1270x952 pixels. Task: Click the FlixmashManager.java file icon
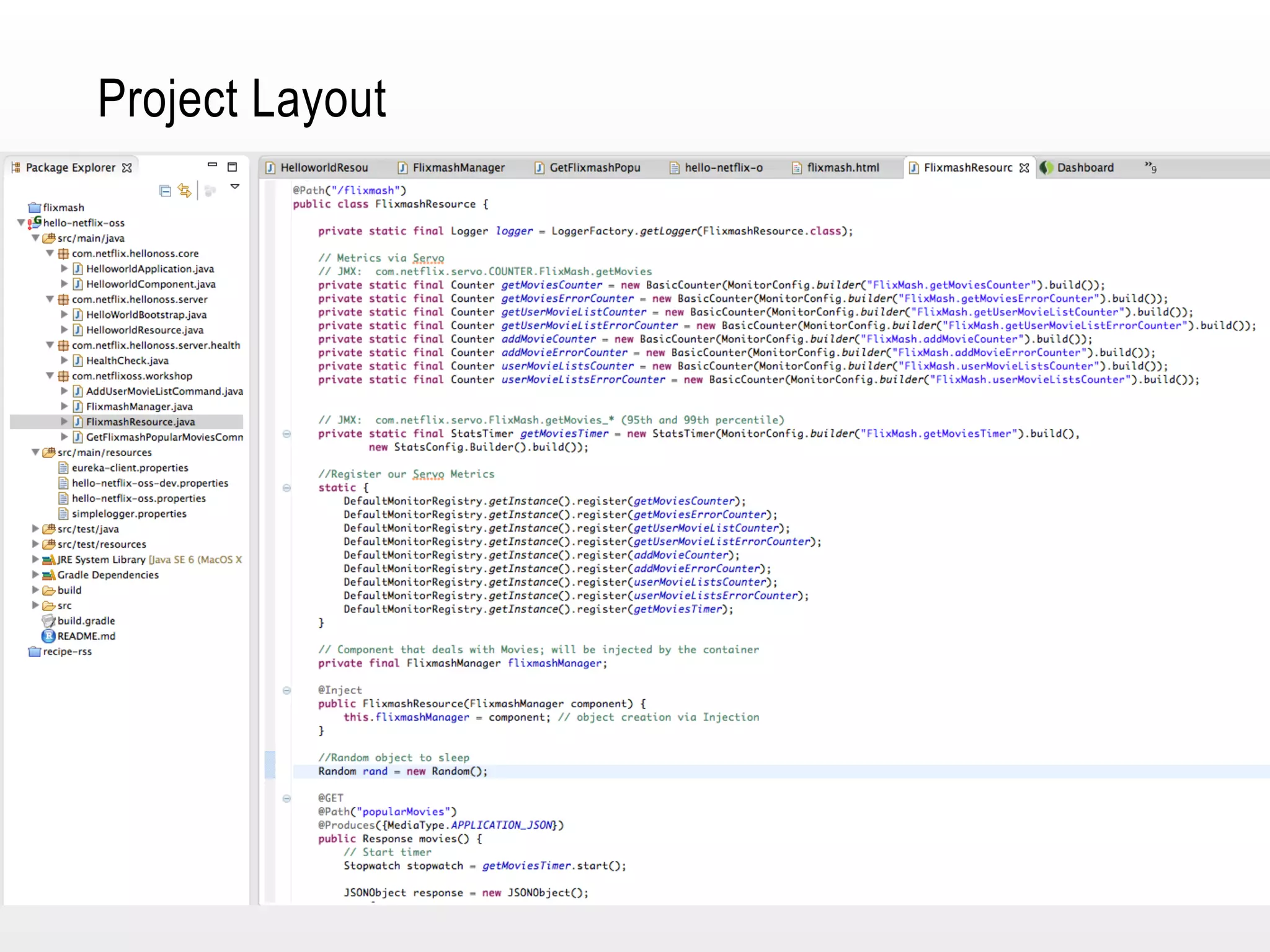pyautogui.click(x=78, y=407)
